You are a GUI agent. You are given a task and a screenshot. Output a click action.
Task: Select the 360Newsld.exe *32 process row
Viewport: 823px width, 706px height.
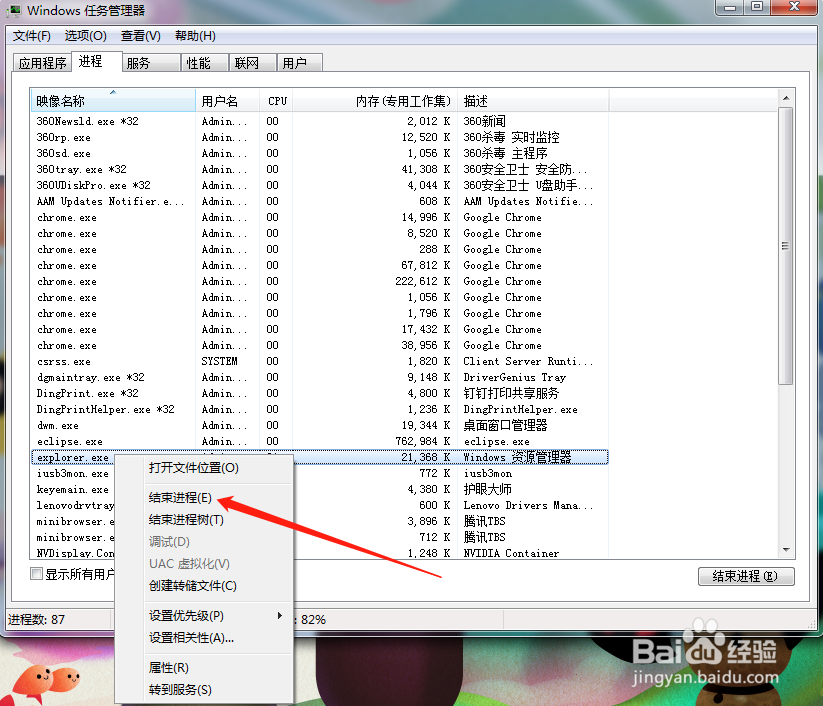(x=320, y=121)
